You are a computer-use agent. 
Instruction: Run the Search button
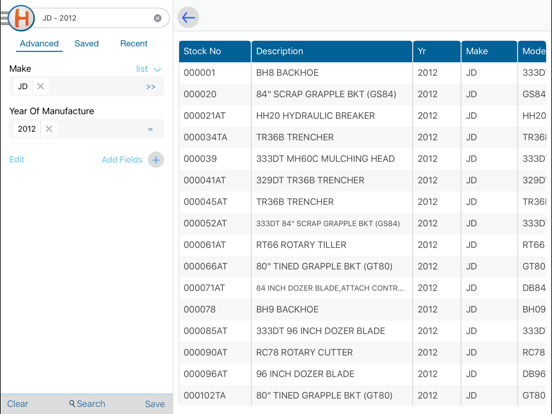[x=87, y=404]
